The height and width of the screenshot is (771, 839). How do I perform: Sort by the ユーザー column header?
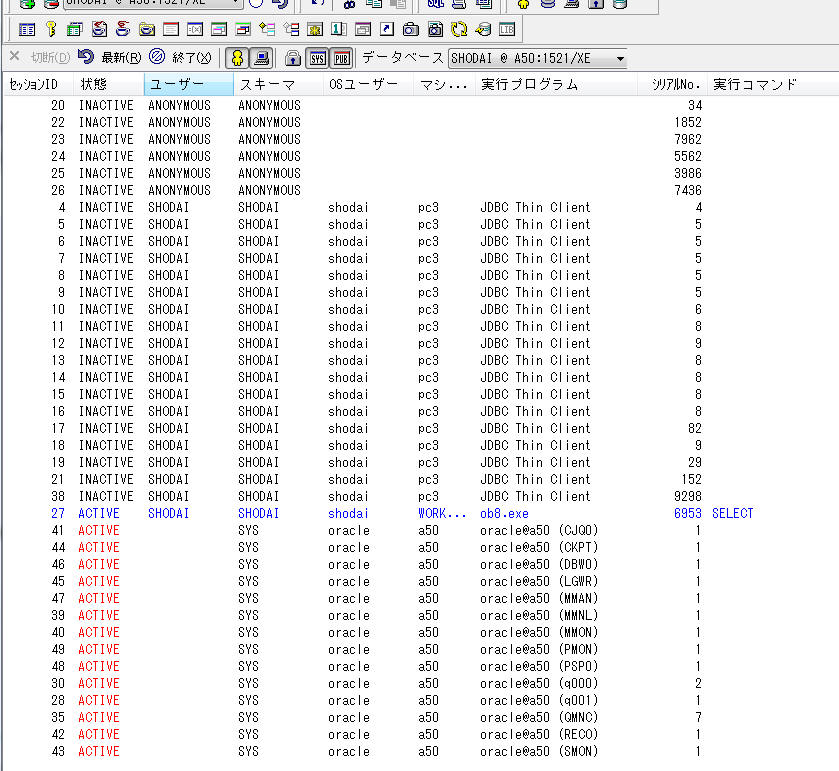coord(188,85)
